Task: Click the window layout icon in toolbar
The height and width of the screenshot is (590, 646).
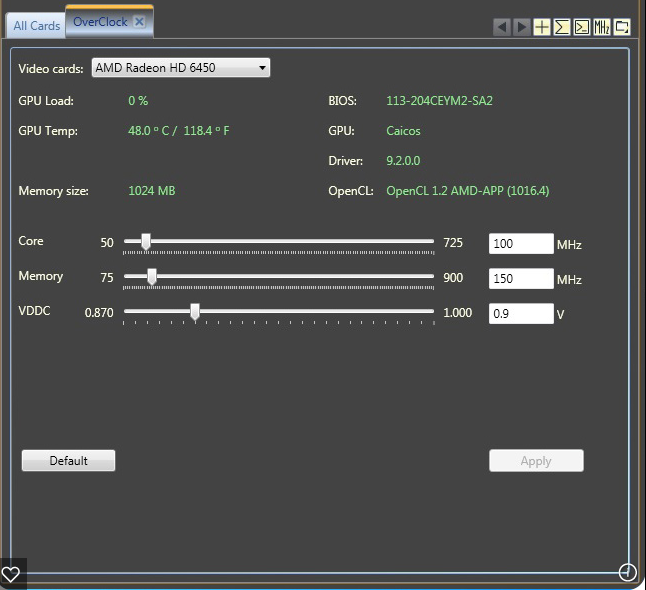Action: click(622, 27)
